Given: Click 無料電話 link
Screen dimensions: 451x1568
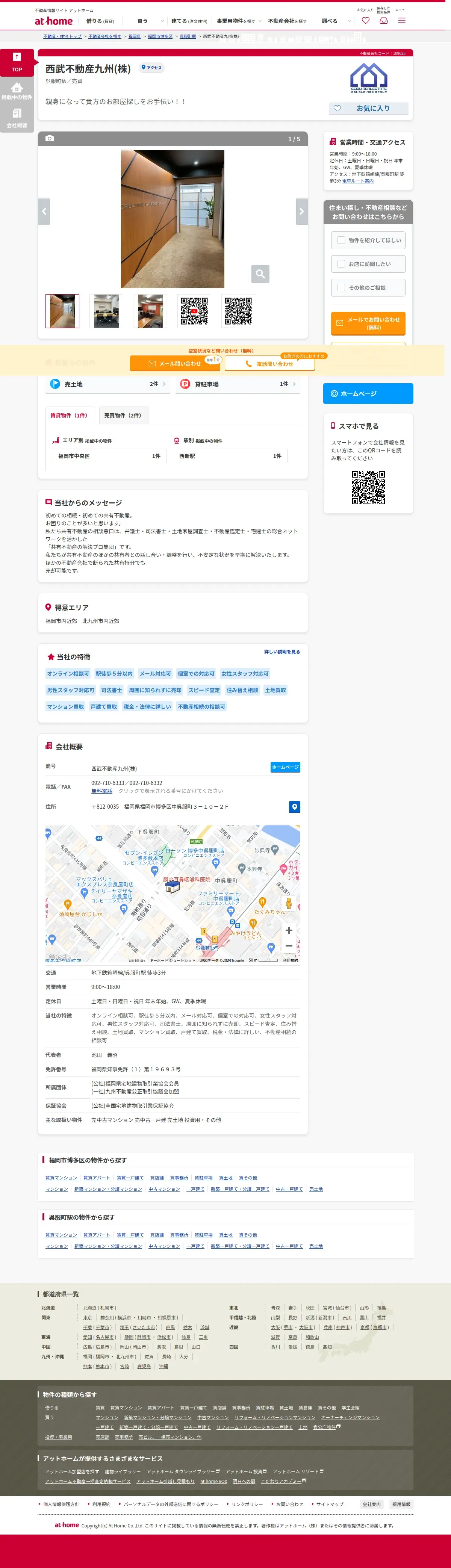Looking at the screenshot, I should click(101, 791).
